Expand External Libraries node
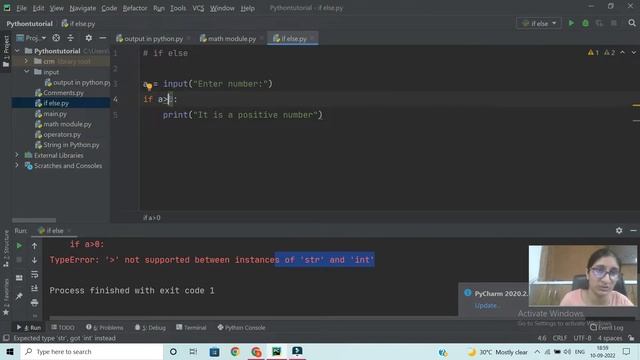The height and width of the screenshot is (360, 640). pos(17,155)
